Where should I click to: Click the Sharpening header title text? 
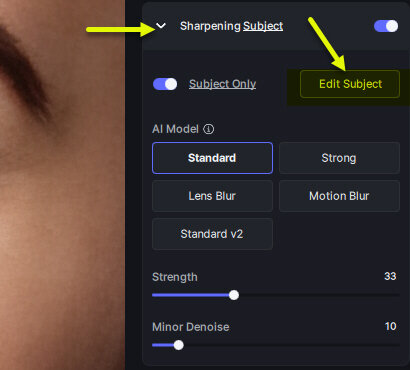pyautogui.click(x=211, y=26)
